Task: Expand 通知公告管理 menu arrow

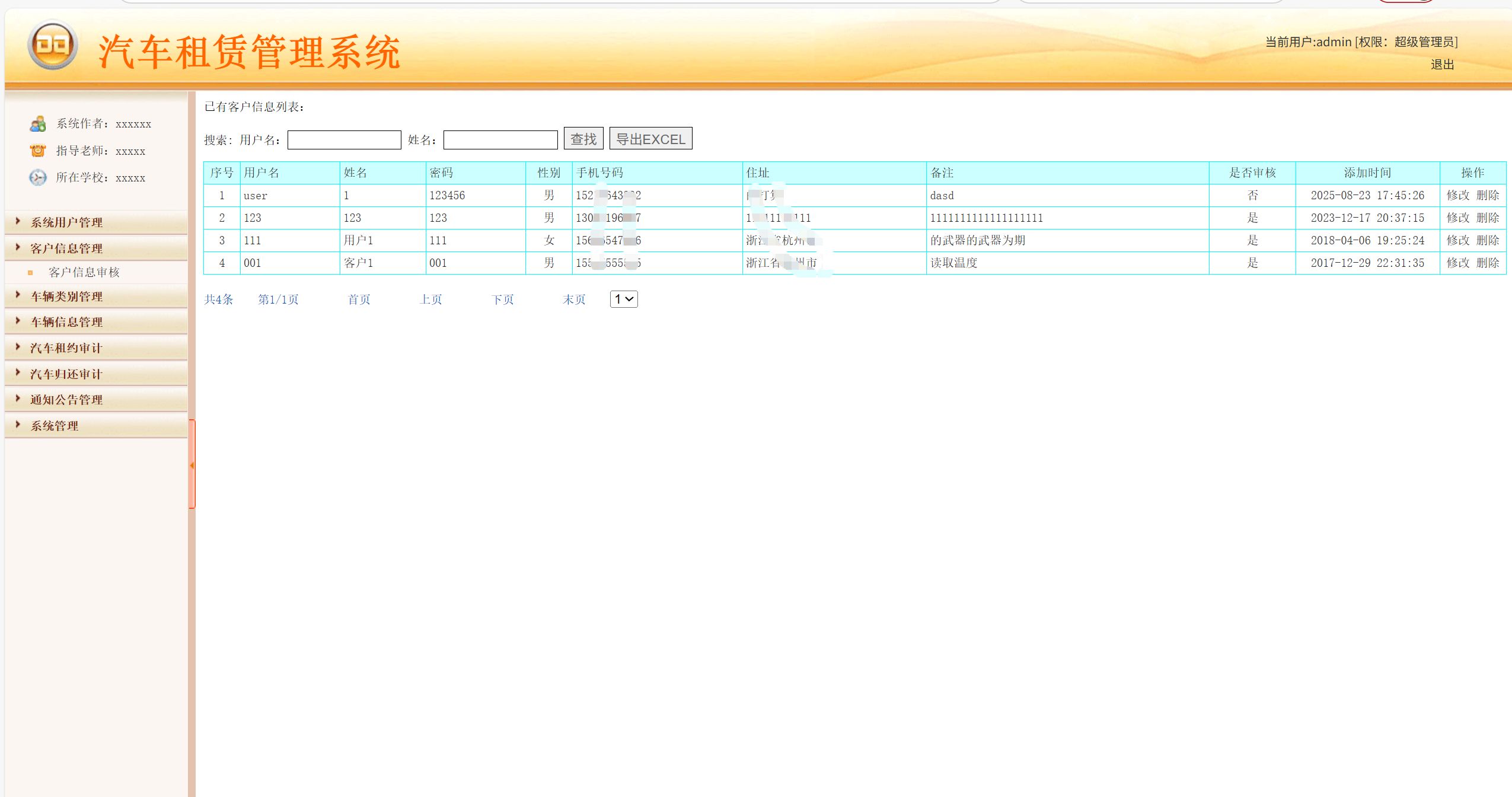Action: [18, 398]
